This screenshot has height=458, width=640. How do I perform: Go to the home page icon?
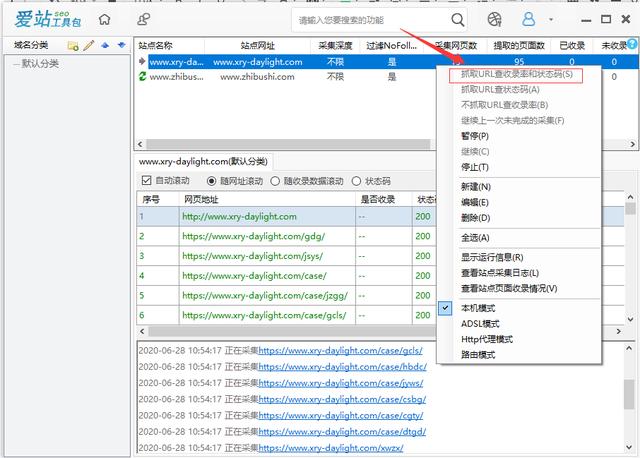pyautogui.click(x=105, y=19)
